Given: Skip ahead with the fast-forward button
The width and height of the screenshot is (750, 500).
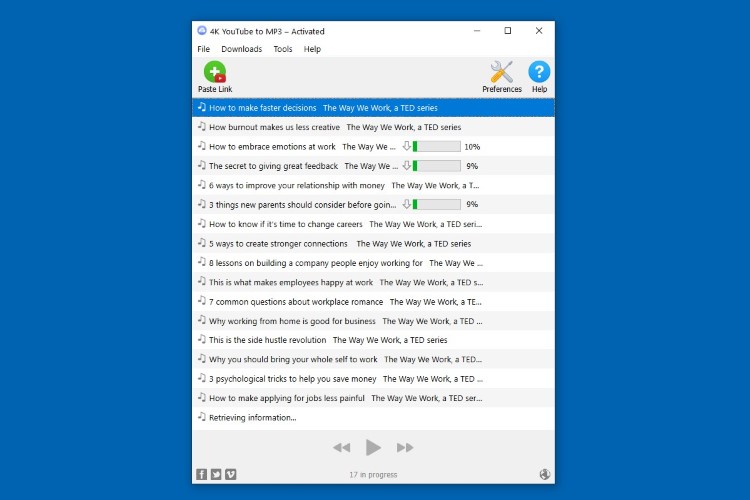Looking at the screenshot, I should coord(405,448).
